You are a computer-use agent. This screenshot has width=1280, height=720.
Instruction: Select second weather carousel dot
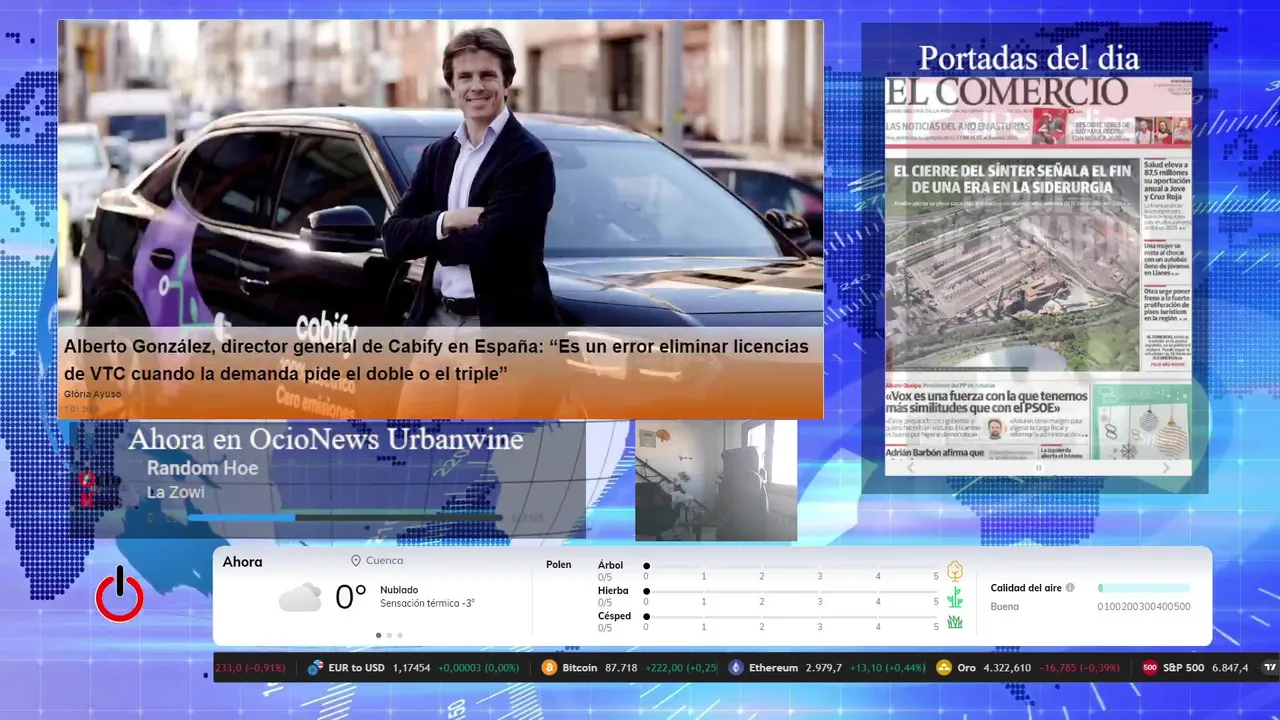389,635
